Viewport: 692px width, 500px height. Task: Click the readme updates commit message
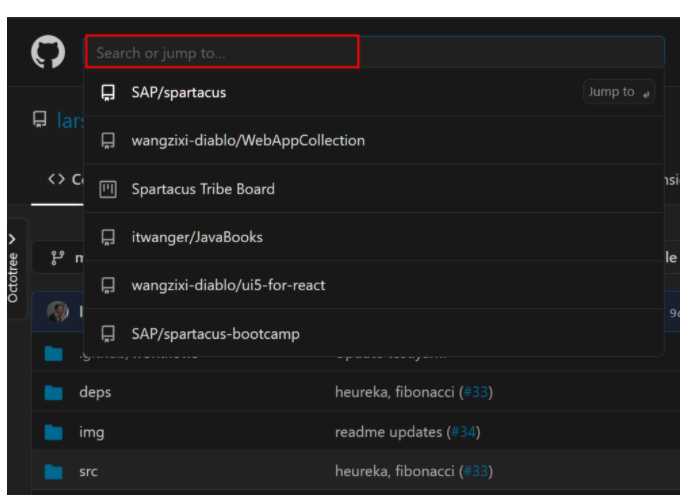point(388,432)
